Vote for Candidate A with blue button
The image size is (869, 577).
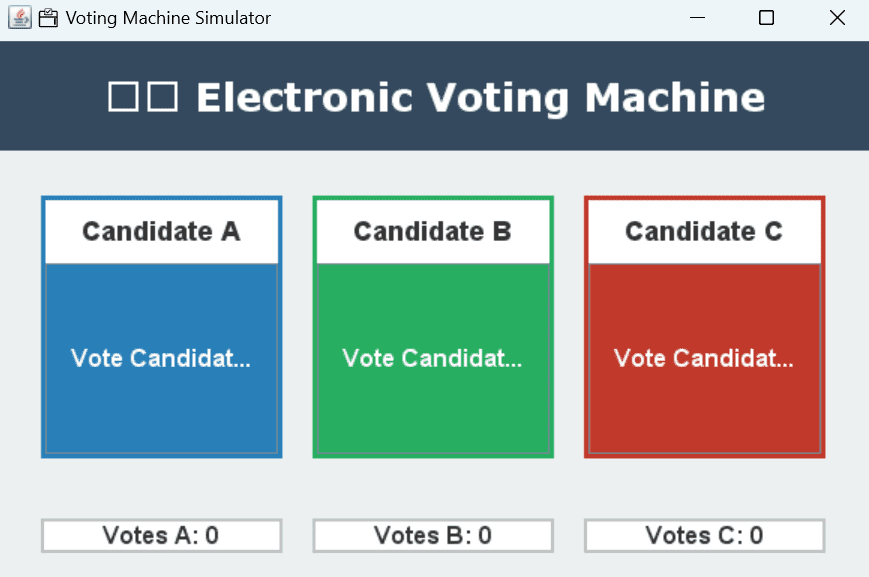click(162, 359)
